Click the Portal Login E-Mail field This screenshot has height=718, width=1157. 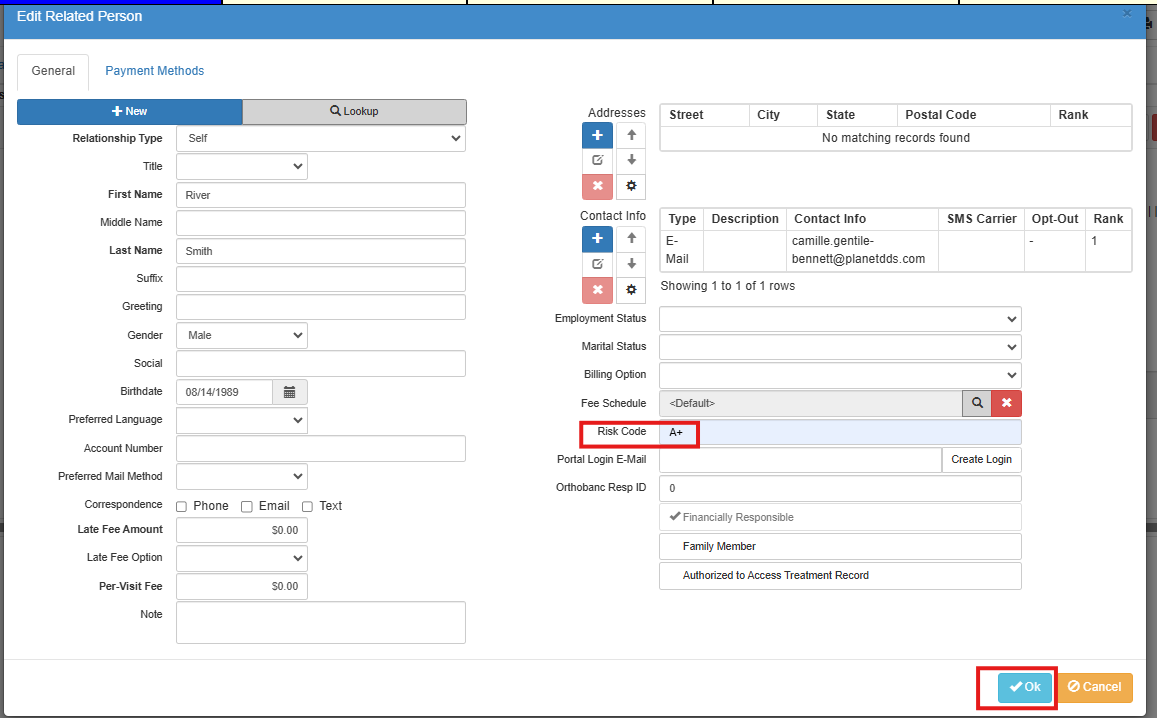click(x=800, y=460)
